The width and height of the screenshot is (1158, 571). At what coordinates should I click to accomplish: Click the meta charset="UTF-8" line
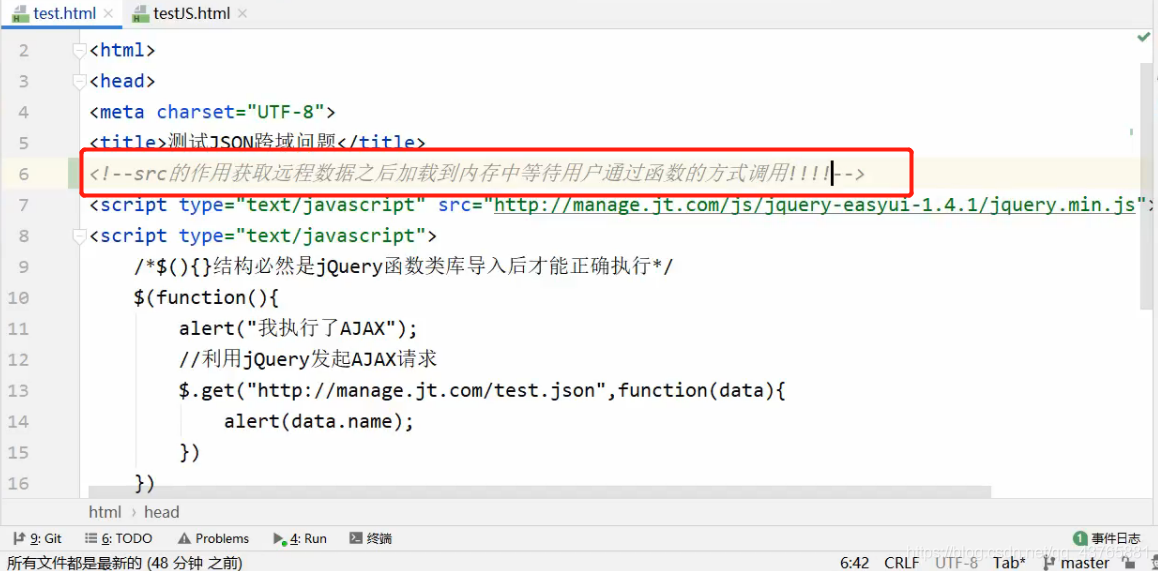click(213, 112)
